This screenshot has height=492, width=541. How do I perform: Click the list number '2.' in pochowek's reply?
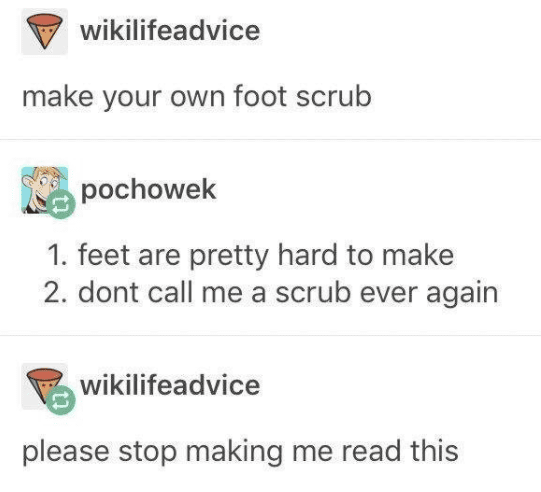pos(56,293)
